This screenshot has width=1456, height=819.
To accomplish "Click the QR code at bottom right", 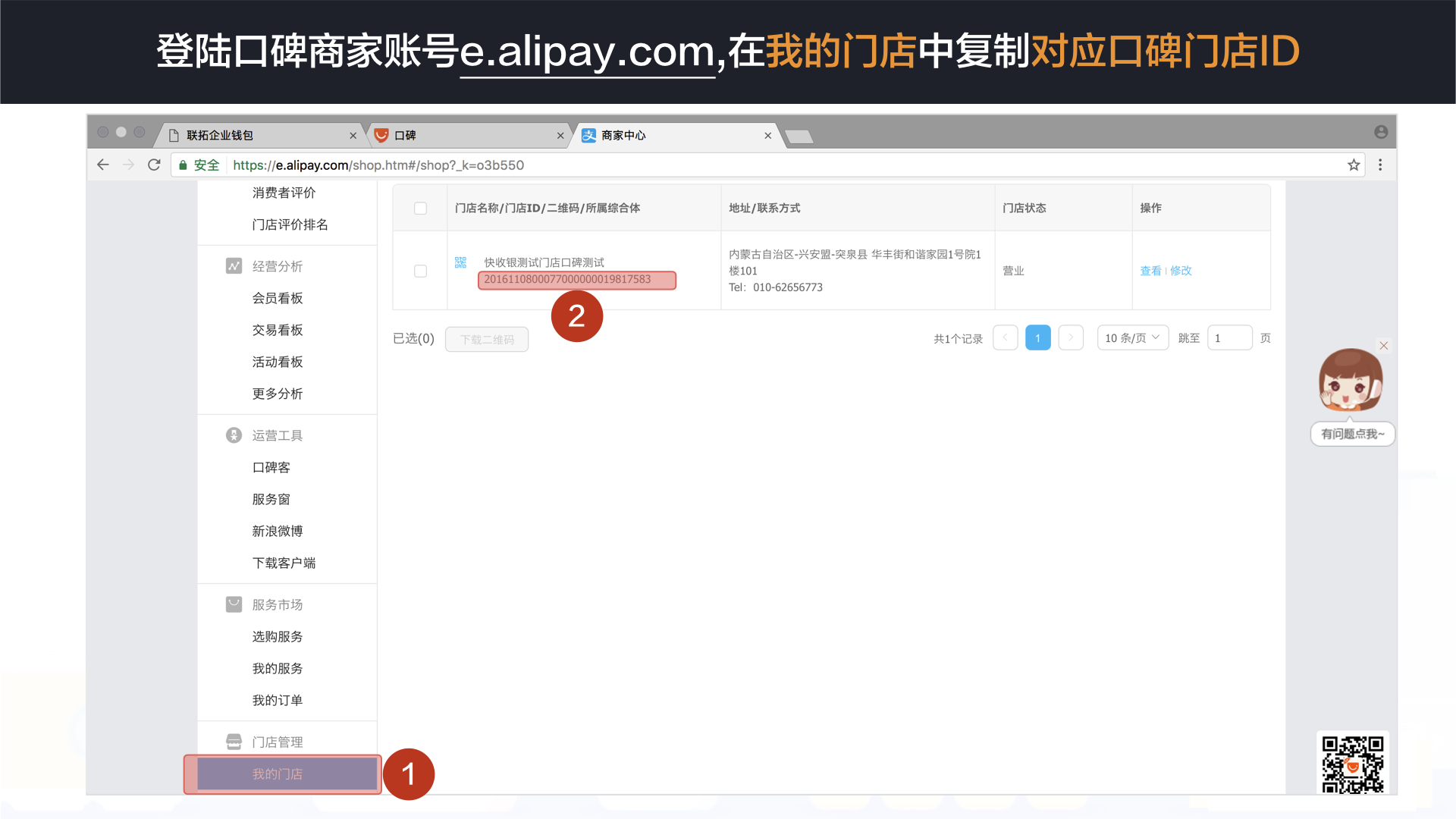I will click(x=1353, y=764).
